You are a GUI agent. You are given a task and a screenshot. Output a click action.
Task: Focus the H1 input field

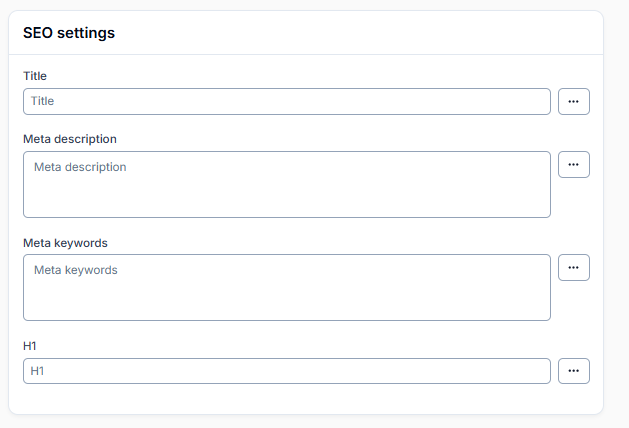click(287, 371)
